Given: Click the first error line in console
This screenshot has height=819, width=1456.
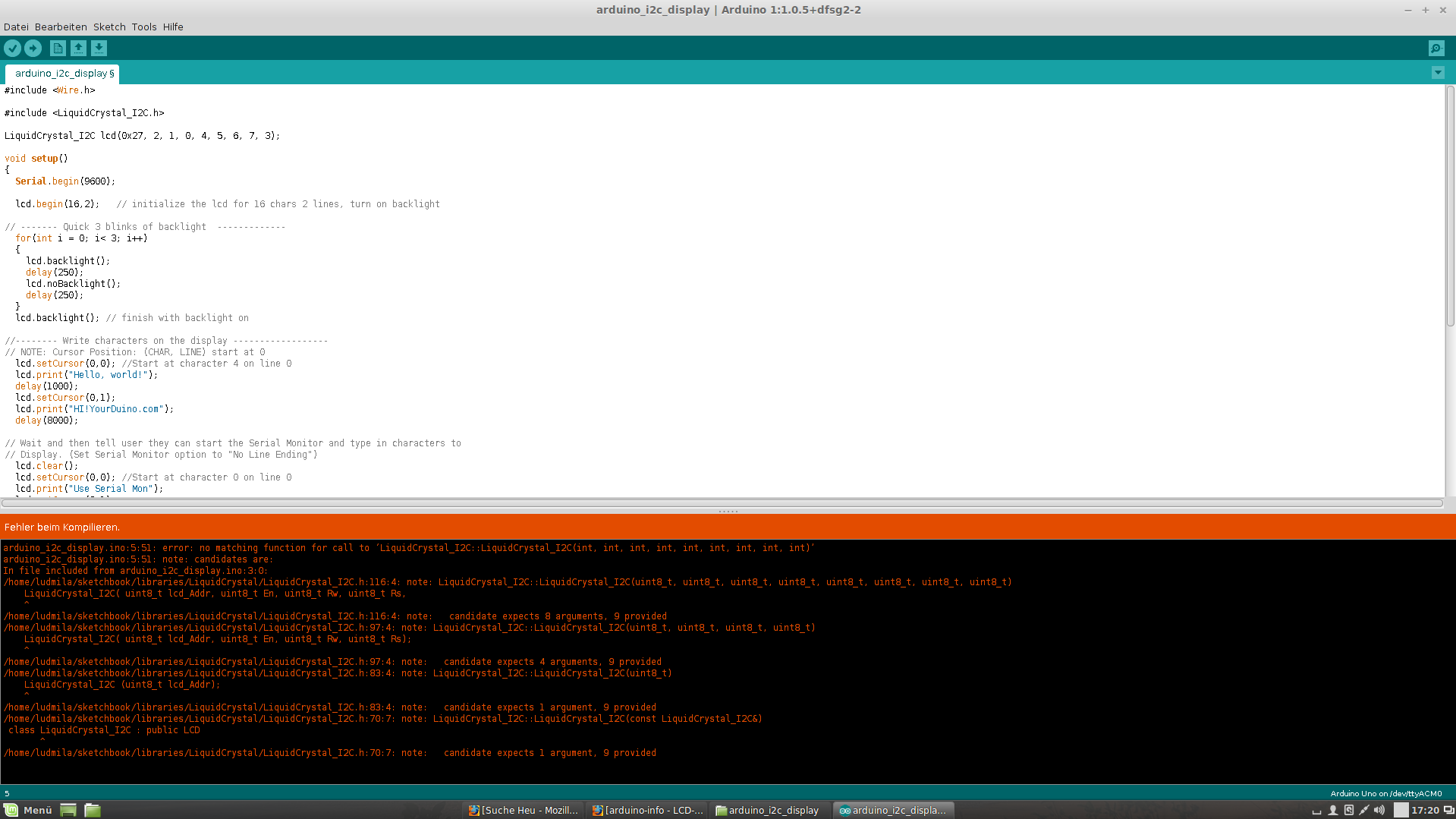Looking at the screenshot, I should click(409, 548).
